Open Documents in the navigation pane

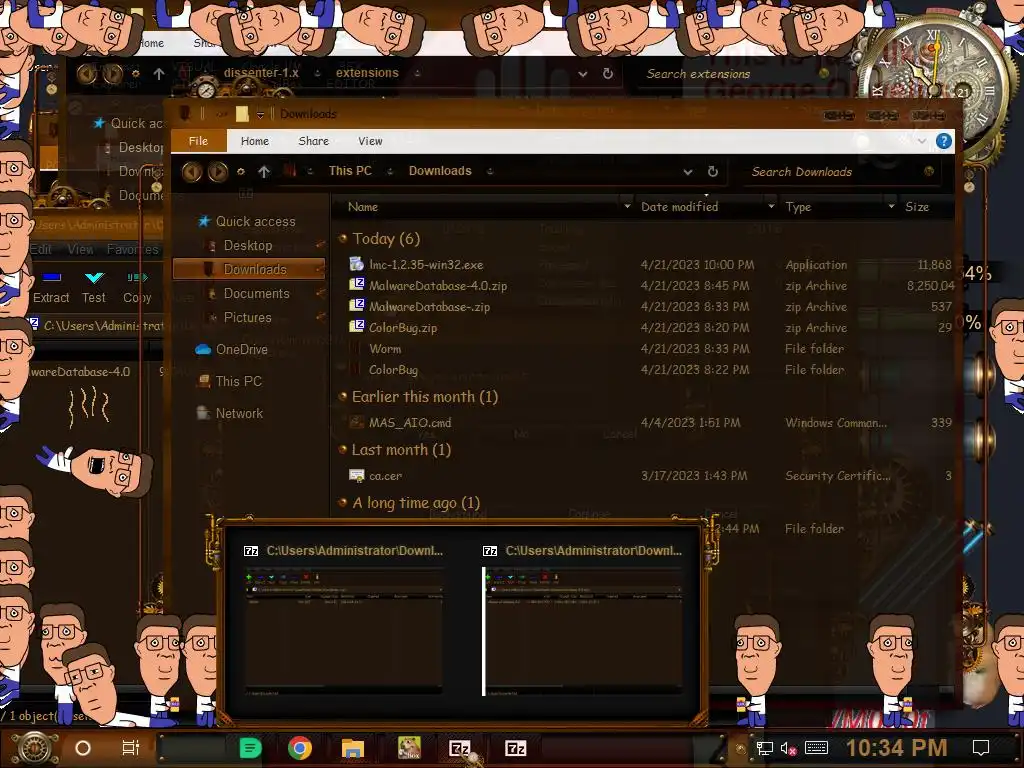pyautogui.click(x=256, y=293)
